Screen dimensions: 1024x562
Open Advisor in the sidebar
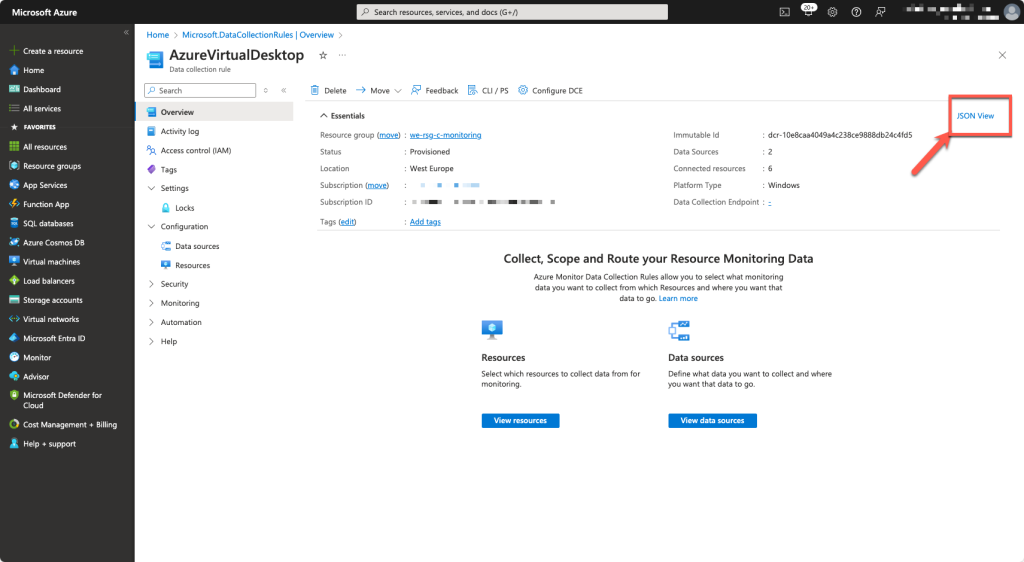click(36, 377)
